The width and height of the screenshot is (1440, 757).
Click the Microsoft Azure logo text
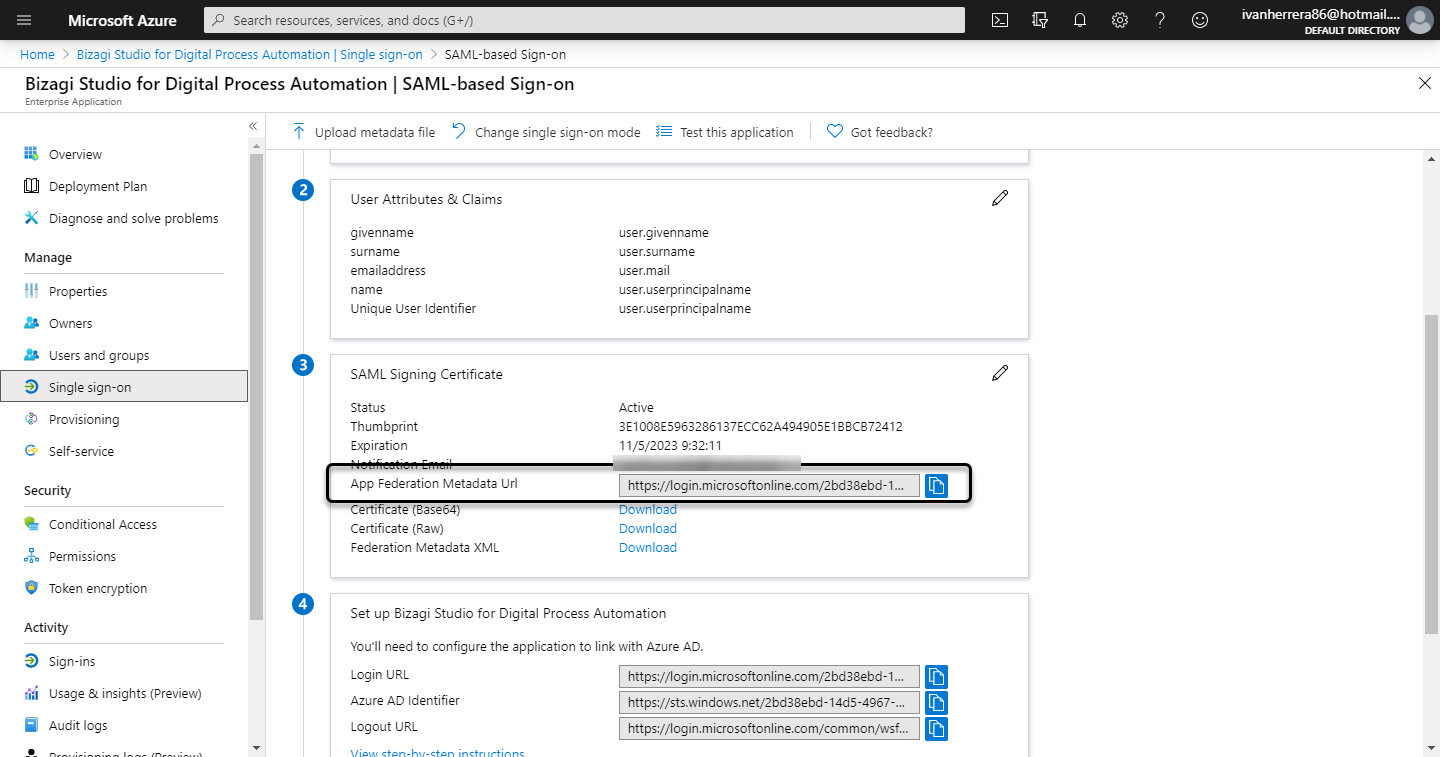122,20
